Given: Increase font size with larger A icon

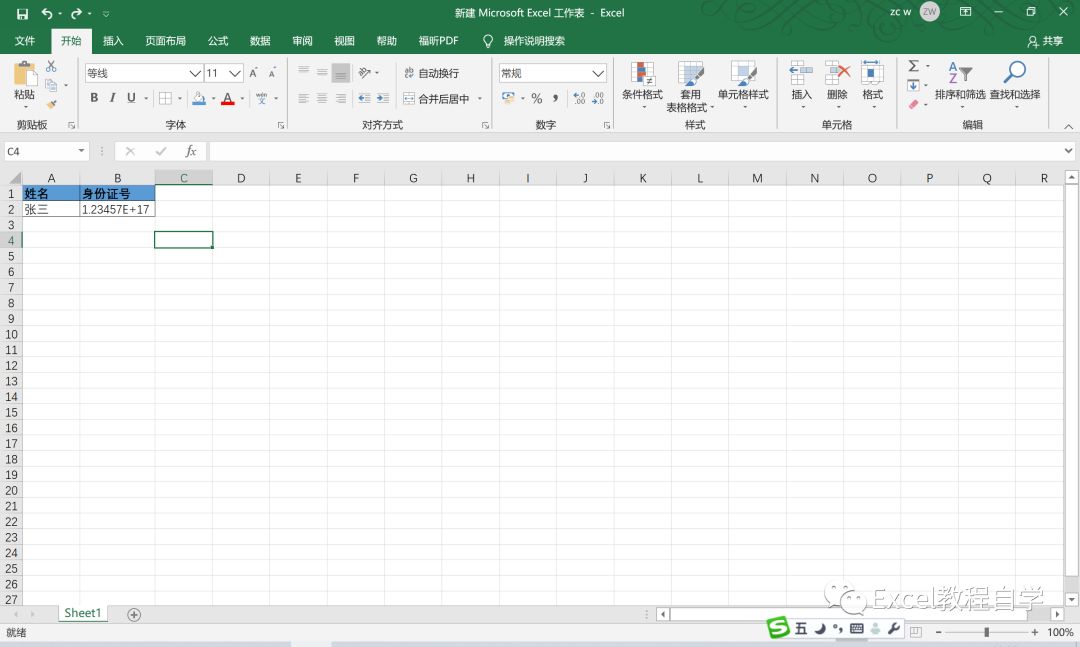Looking at the screenshot, I should [253, 73].
